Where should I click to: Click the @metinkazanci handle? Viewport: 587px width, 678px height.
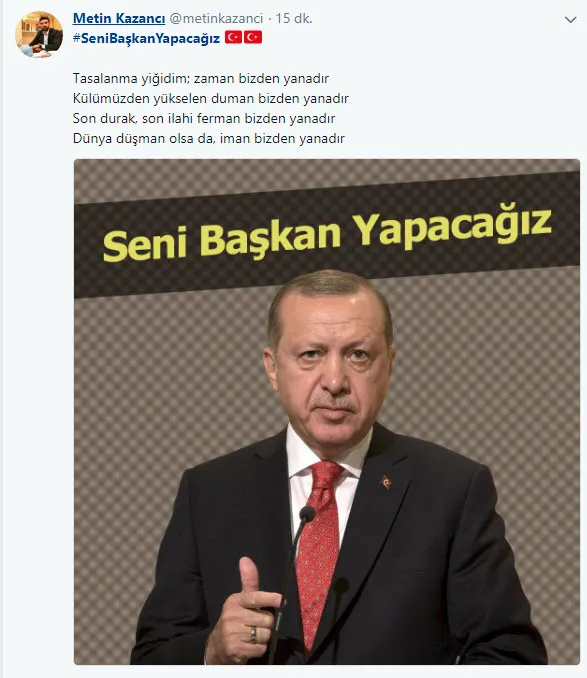click(216, 19)
